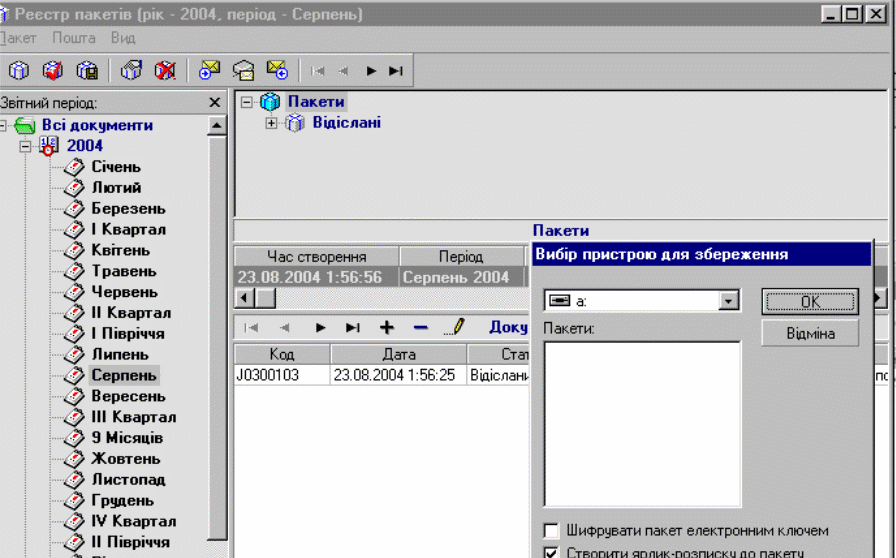Click the package with red X delete icon
The width and height of the screenshot is (896, 558).
pos(165,71)
